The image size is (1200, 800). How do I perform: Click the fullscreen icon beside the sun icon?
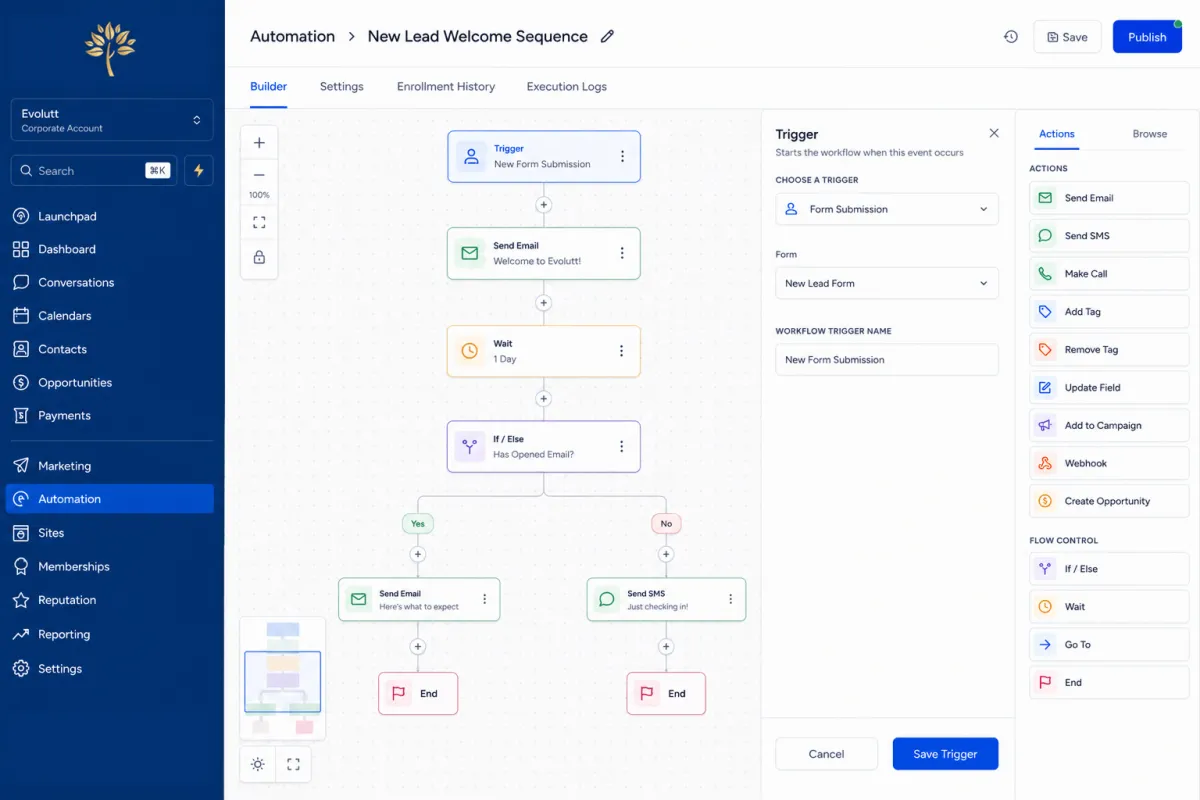tap(293, 764)
